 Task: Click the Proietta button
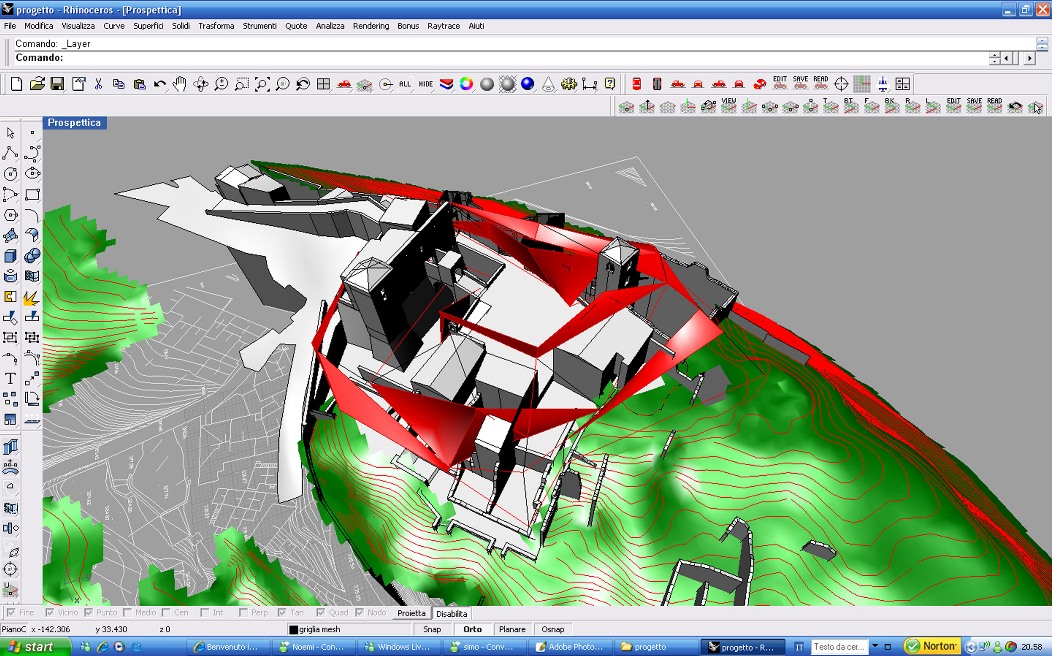tap(411, 613)
